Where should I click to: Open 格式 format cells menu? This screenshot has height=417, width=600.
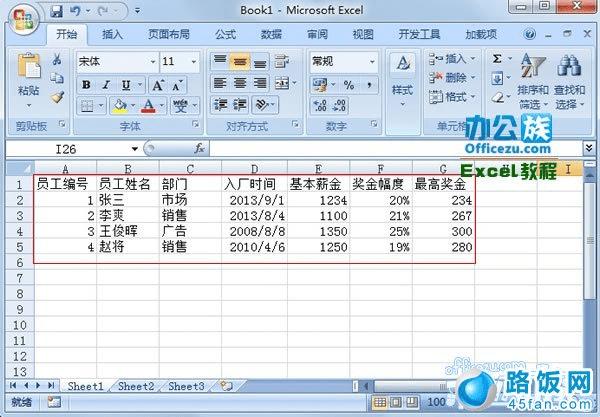coord(452,97)
